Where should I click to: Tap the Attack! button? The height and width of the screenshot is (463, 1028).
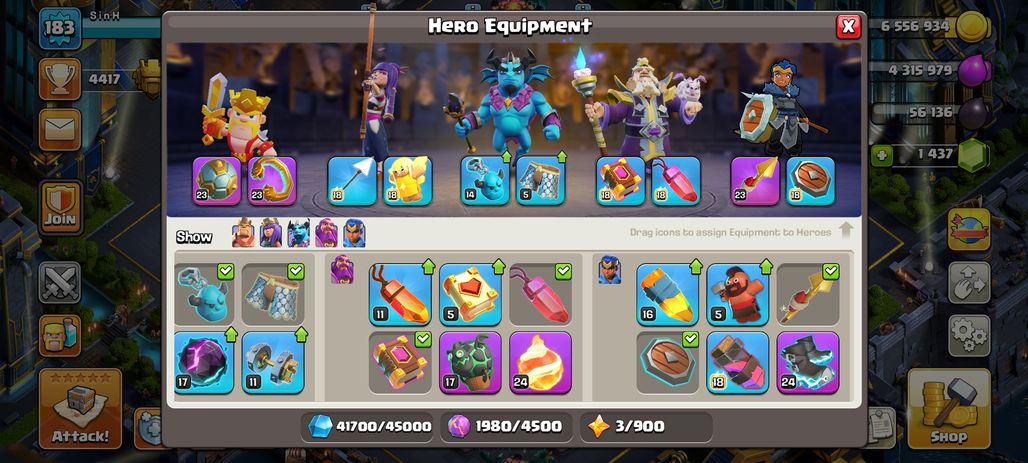point(80,409)
